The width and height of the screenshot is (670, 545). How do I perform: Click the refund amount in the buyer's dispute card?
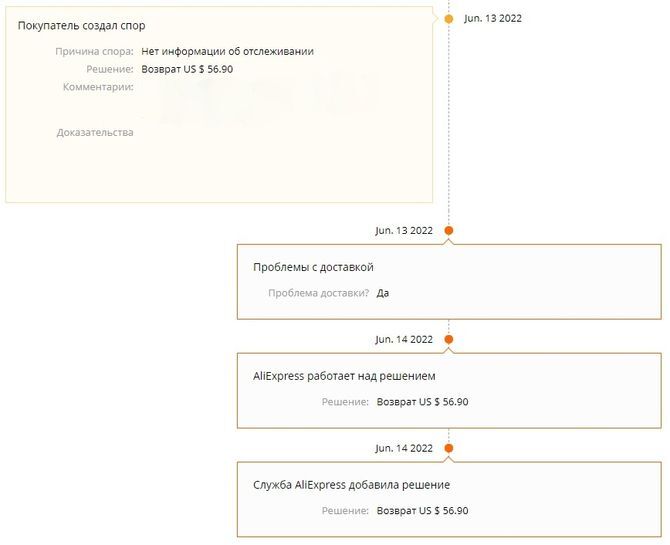188,69
